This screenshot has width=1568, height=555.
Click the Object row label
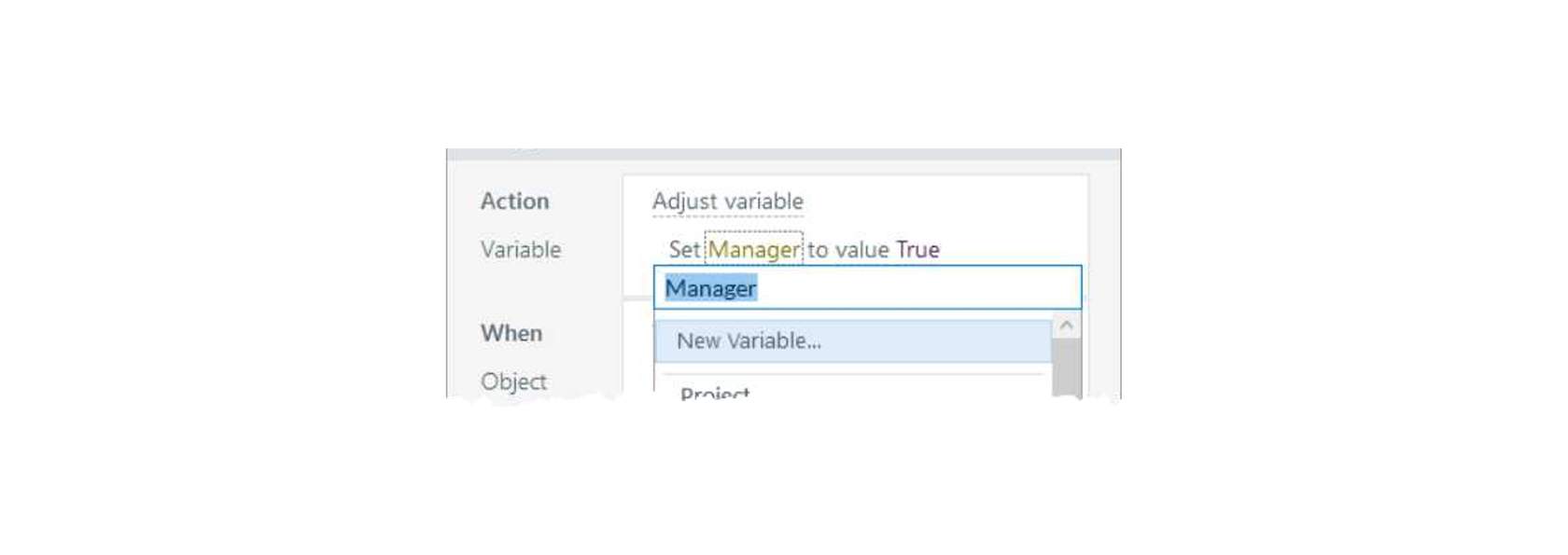point(513,382)
